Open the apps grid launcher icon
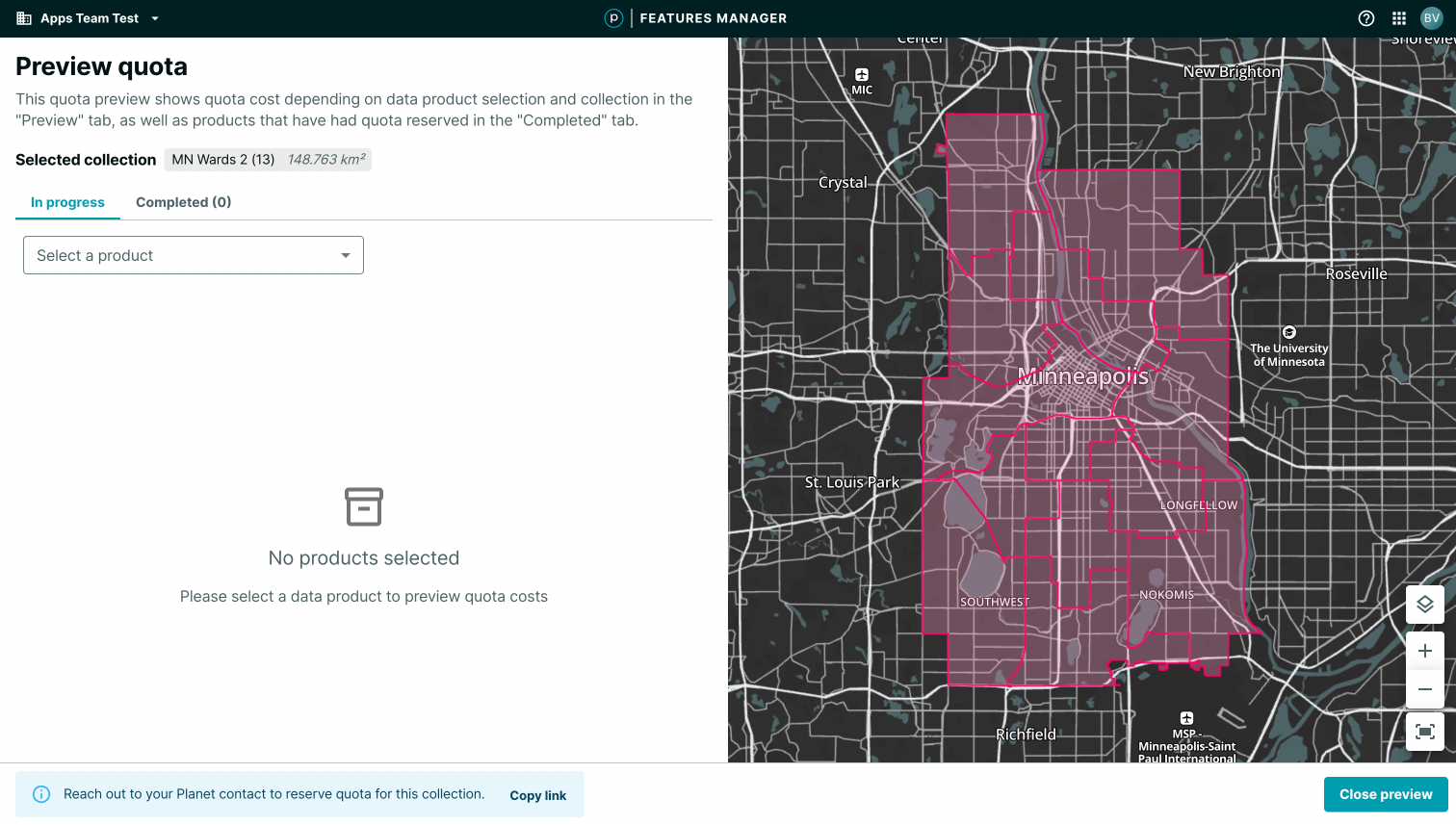Screen dimensions: 1456x825 pos(1399,18)
